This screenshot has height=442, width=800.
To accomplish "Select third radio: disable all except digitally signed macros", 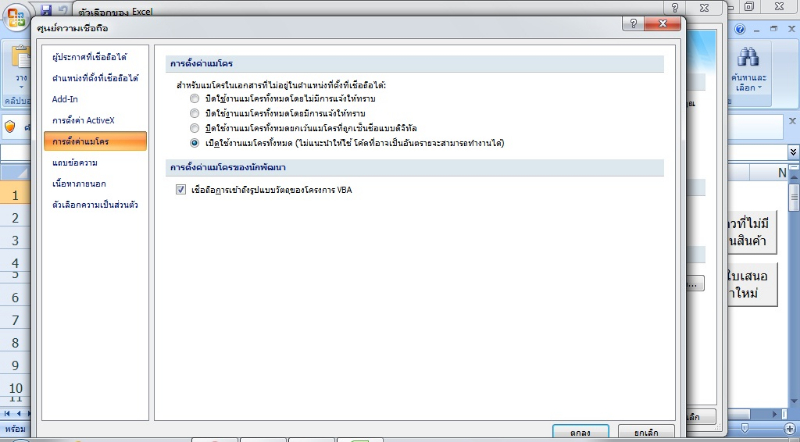I will 194,128.
